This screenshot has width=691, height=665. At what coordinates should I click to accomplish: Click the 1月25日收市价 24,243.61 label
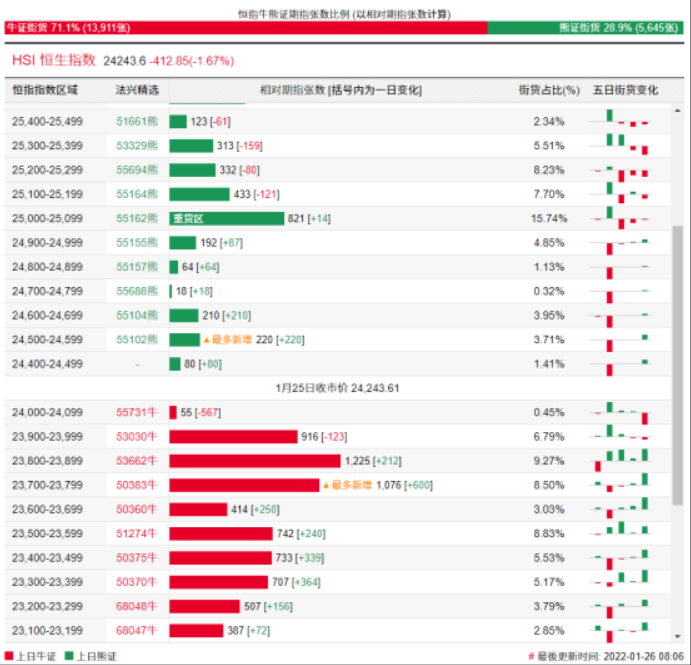tap(337, 388)
